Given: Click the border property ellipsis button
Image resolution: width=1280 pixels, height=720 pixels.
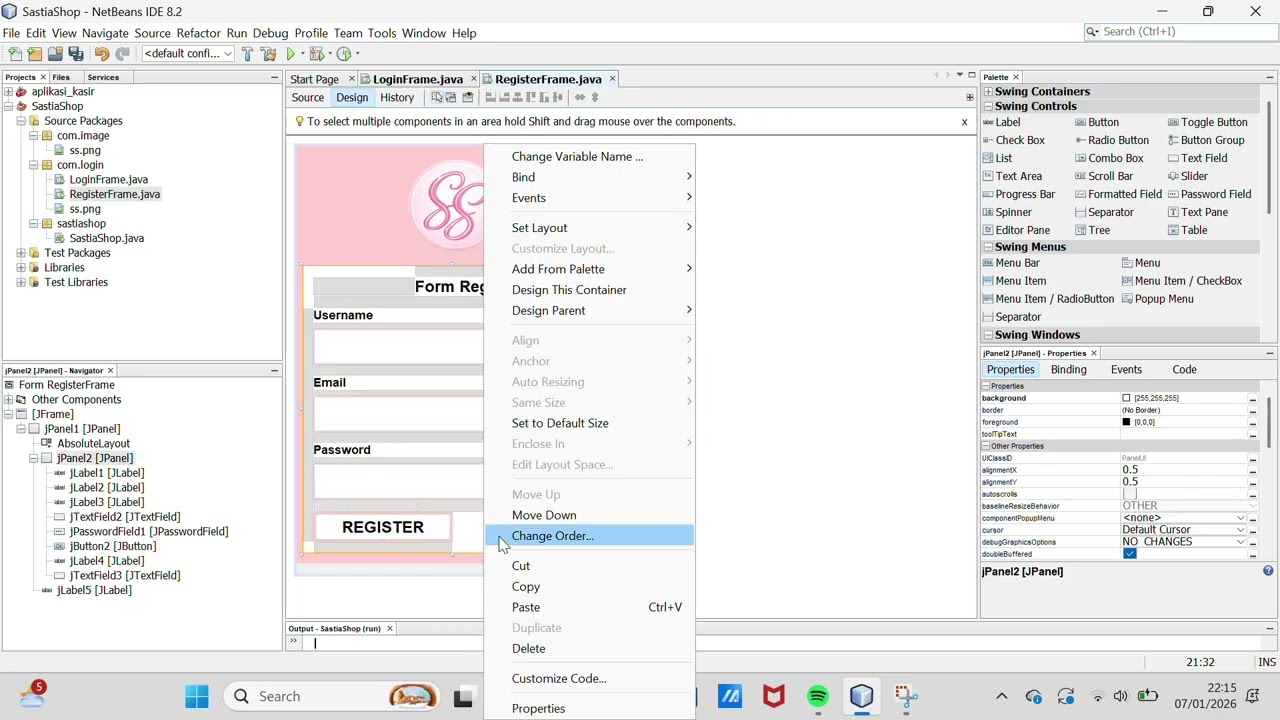Looking at the screenshot, I should 1252,410.
